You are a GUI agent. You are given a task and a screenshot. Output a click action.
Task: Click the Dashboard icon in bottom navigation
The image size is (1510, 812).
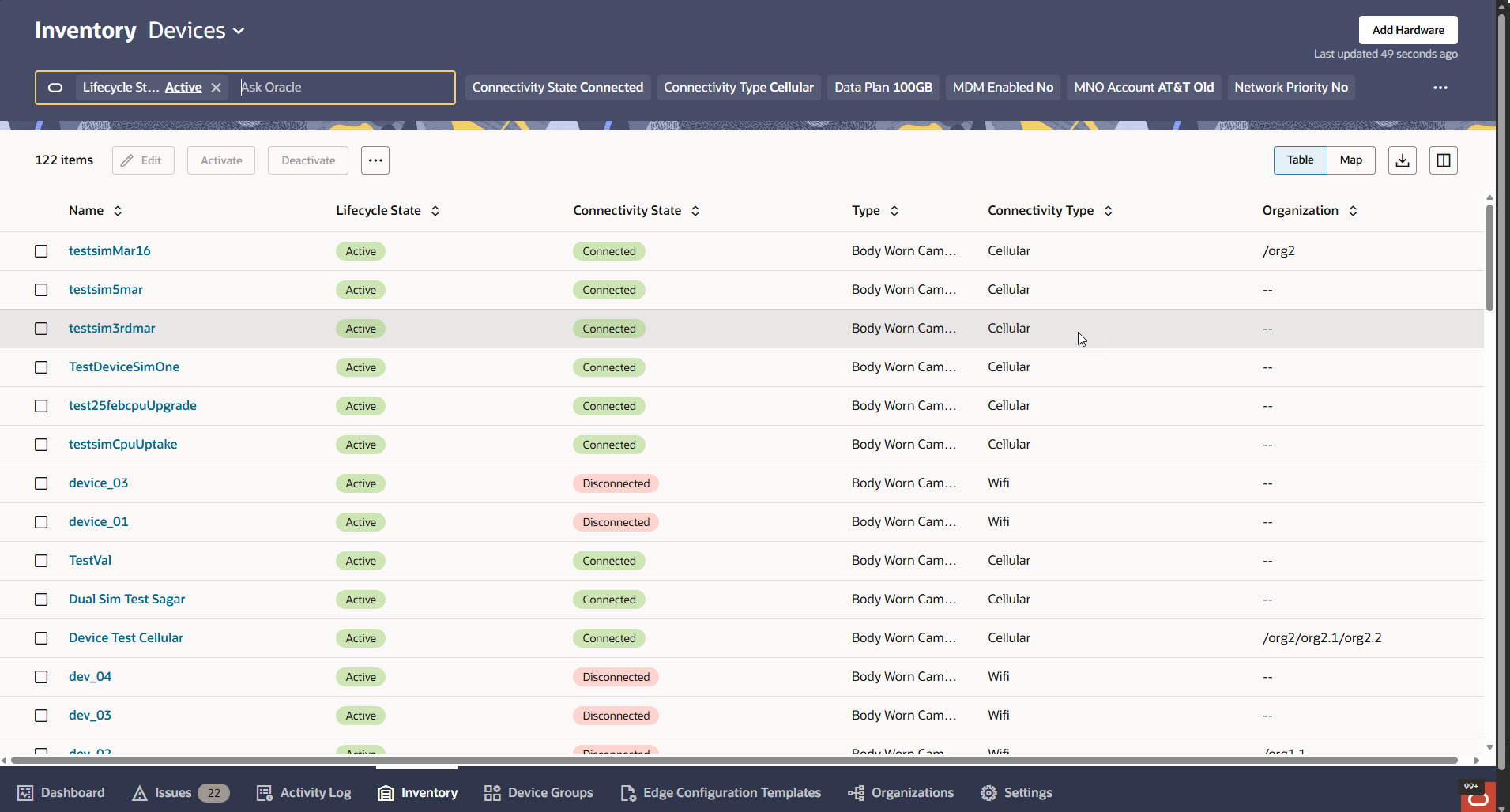(25, 793)
